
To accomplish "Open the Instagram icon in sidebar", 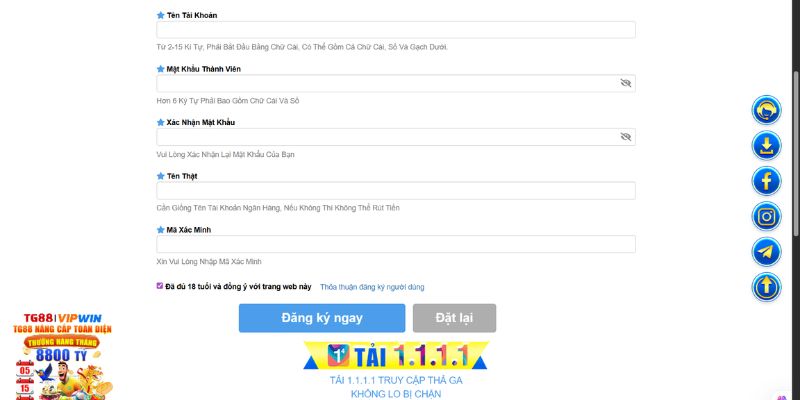I will click(x=766, y=216).
